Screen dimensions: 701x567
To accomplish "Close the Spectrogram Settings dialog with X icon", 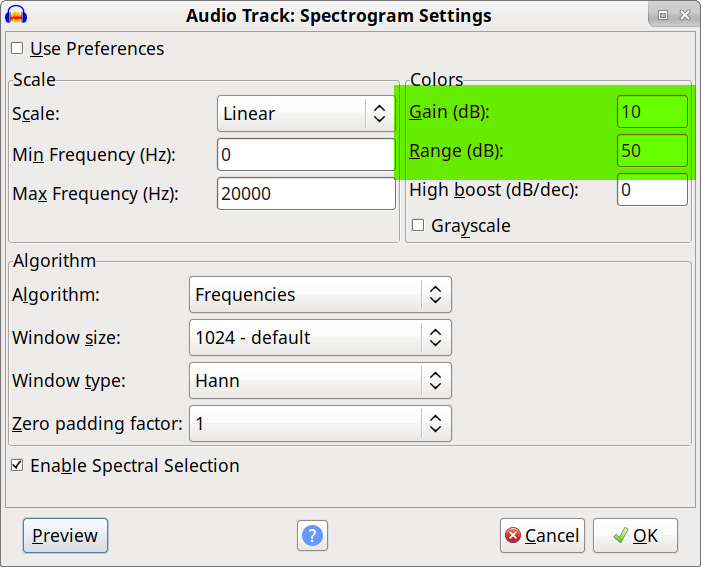I will [x=684, y=15].
